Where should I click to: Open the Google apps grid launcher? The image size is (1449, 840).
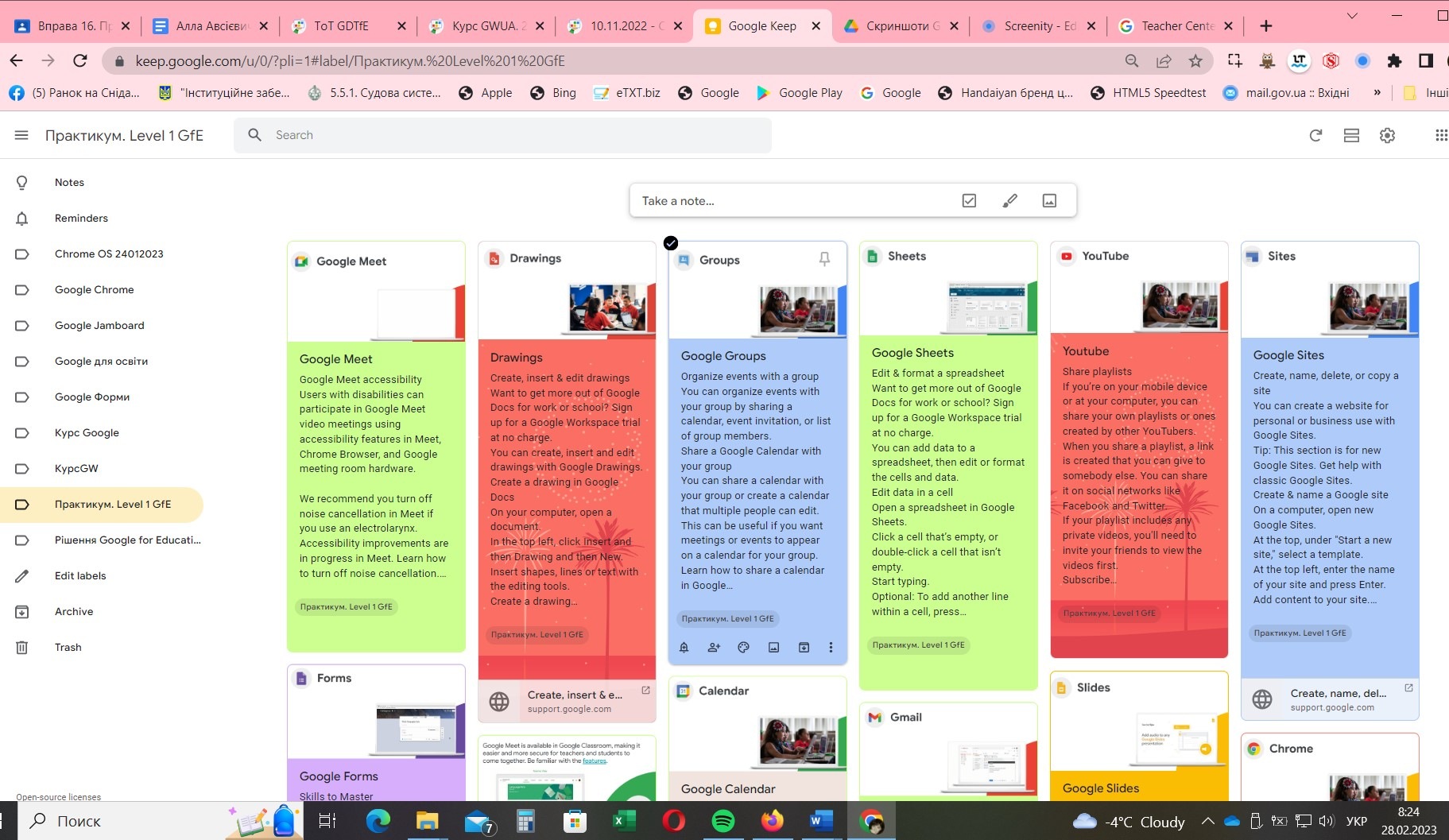pyautogui.click(x=1439, y=135)
